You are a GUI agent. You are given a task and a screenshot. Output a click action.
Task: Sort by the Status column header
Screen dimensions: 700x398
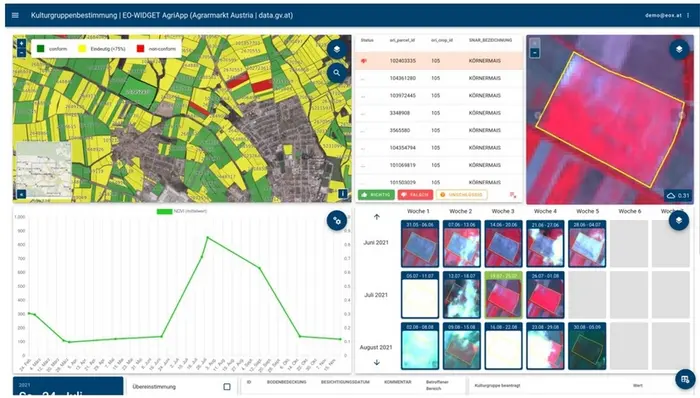pos(367,40)
